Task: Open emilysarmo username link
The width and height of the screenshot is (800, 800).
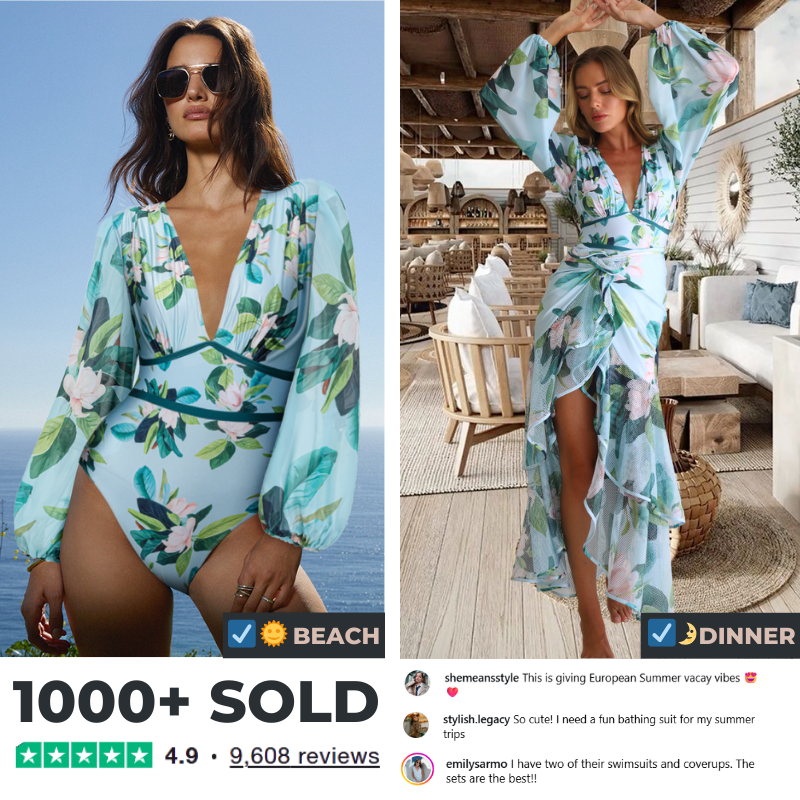Action: pyautogui.click(x=477, y=764)
